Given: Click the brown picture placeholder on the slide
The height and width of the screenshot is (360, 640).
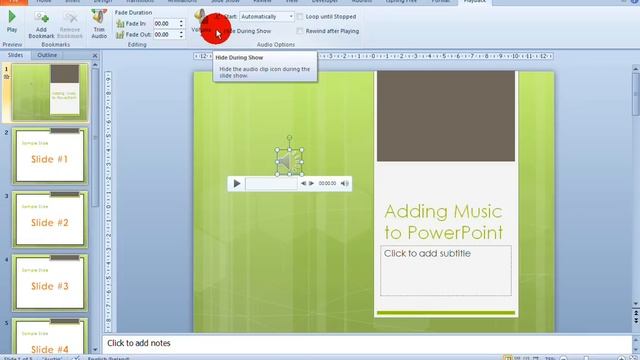Looking at the screenshot, I should 446,116.
